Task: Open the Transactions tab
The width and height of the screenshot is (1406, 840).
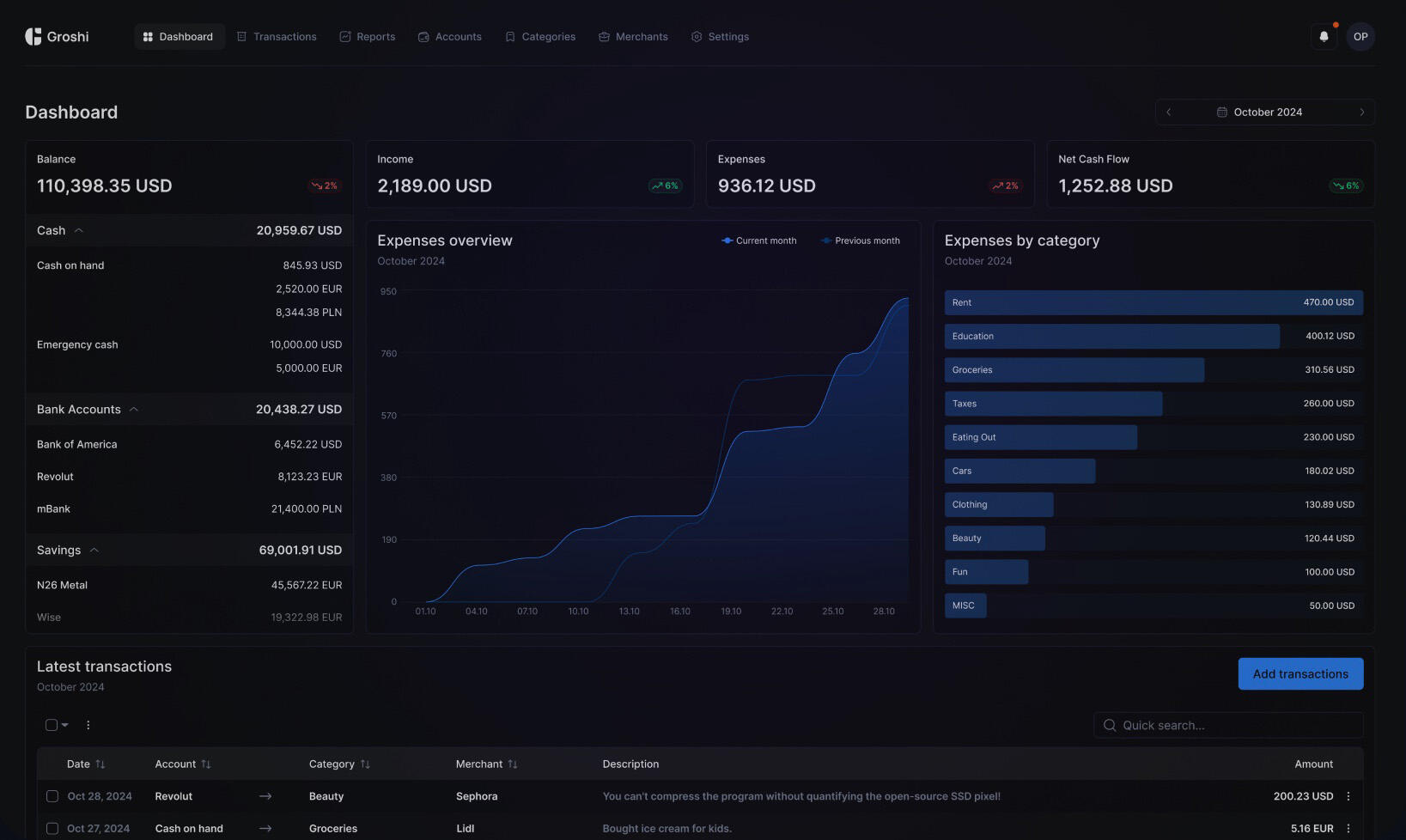Action: (x=277, y=37)
